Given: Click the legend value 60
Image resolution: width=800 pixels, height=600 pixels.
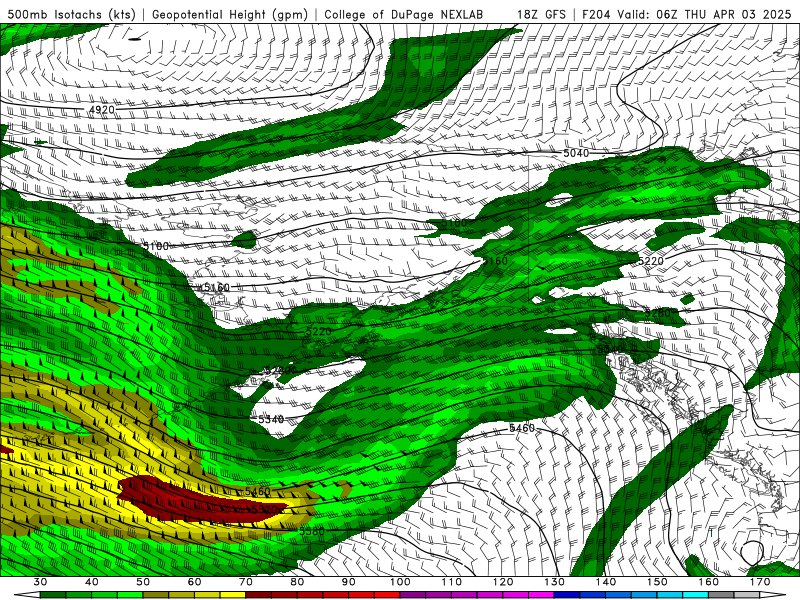Looking at the screenshot, I should click(x=194, y=582).
